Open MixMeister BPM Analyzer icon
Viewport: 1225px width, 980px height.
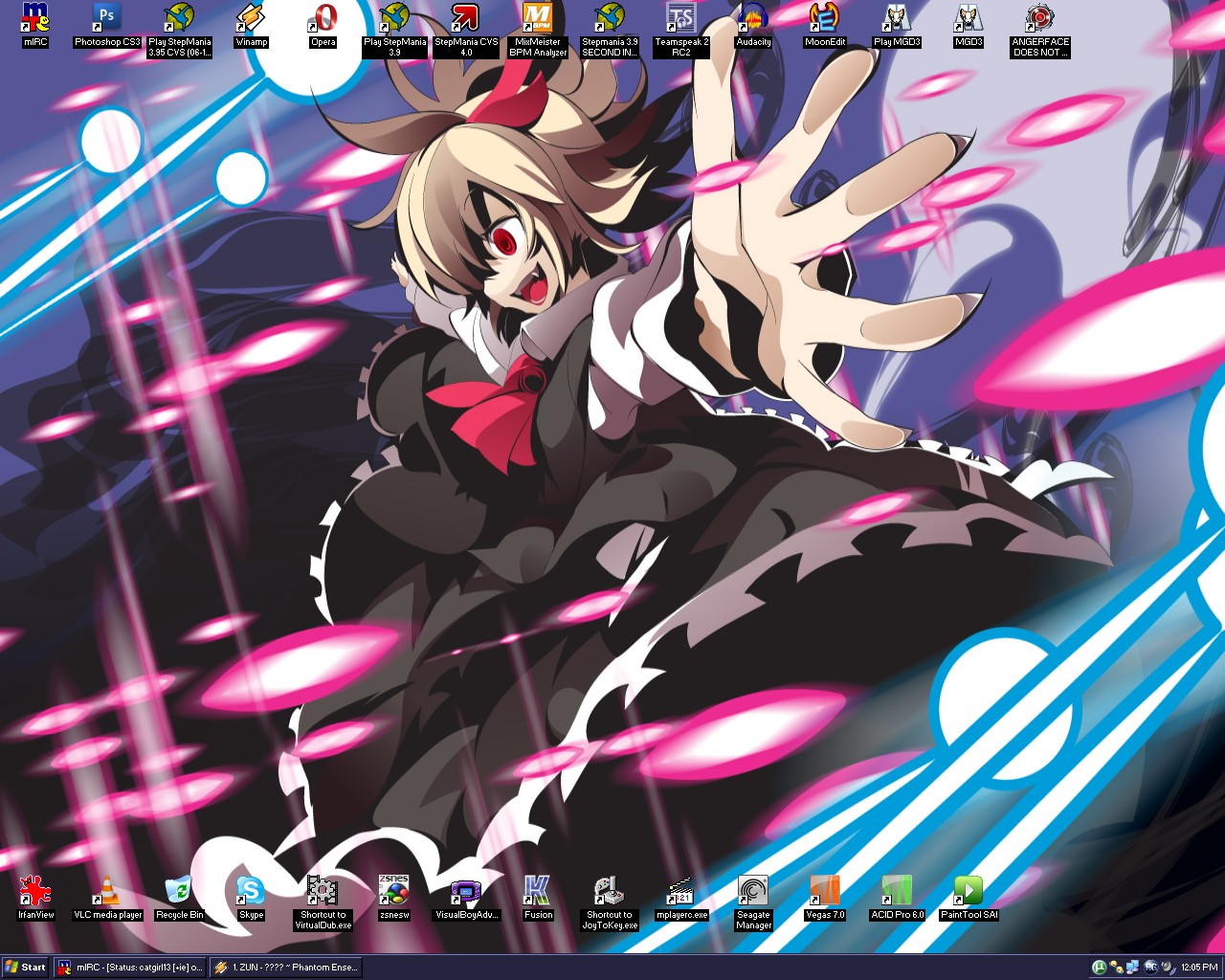point(537,18)
